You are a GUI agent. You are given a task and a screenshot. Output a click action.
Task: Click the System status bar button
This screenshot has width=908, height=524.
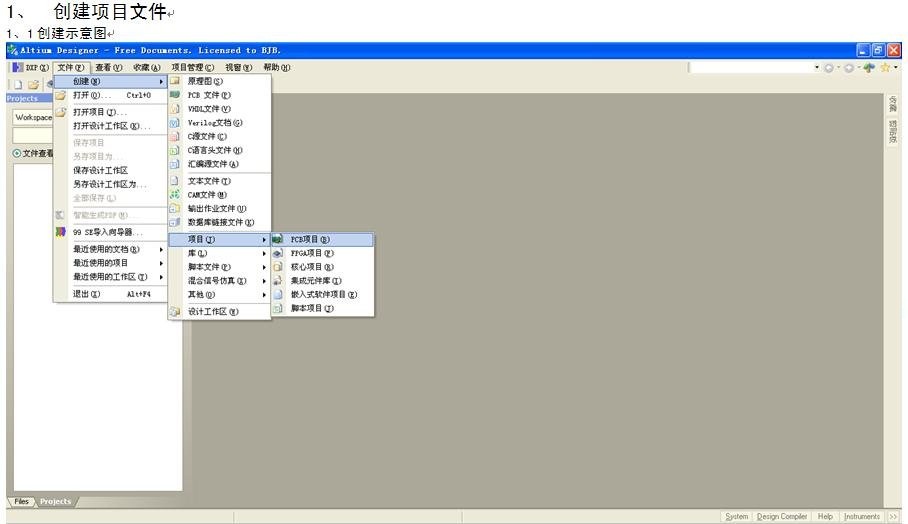(x=737, y=516)
